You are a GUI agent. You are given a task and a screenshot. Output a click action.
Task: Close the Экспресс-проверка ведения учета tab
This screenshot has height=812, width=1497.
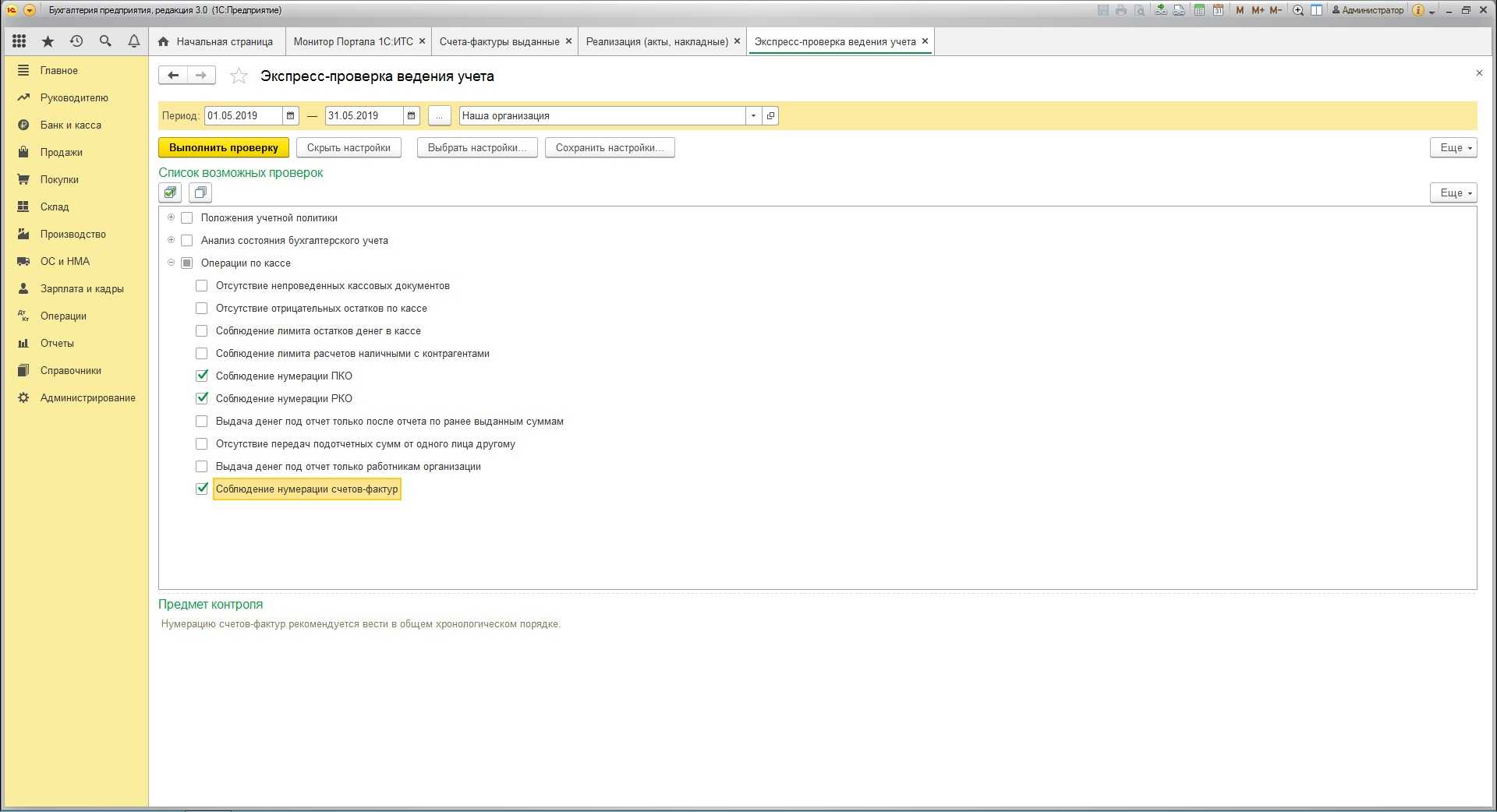click(x=925, y=41)
